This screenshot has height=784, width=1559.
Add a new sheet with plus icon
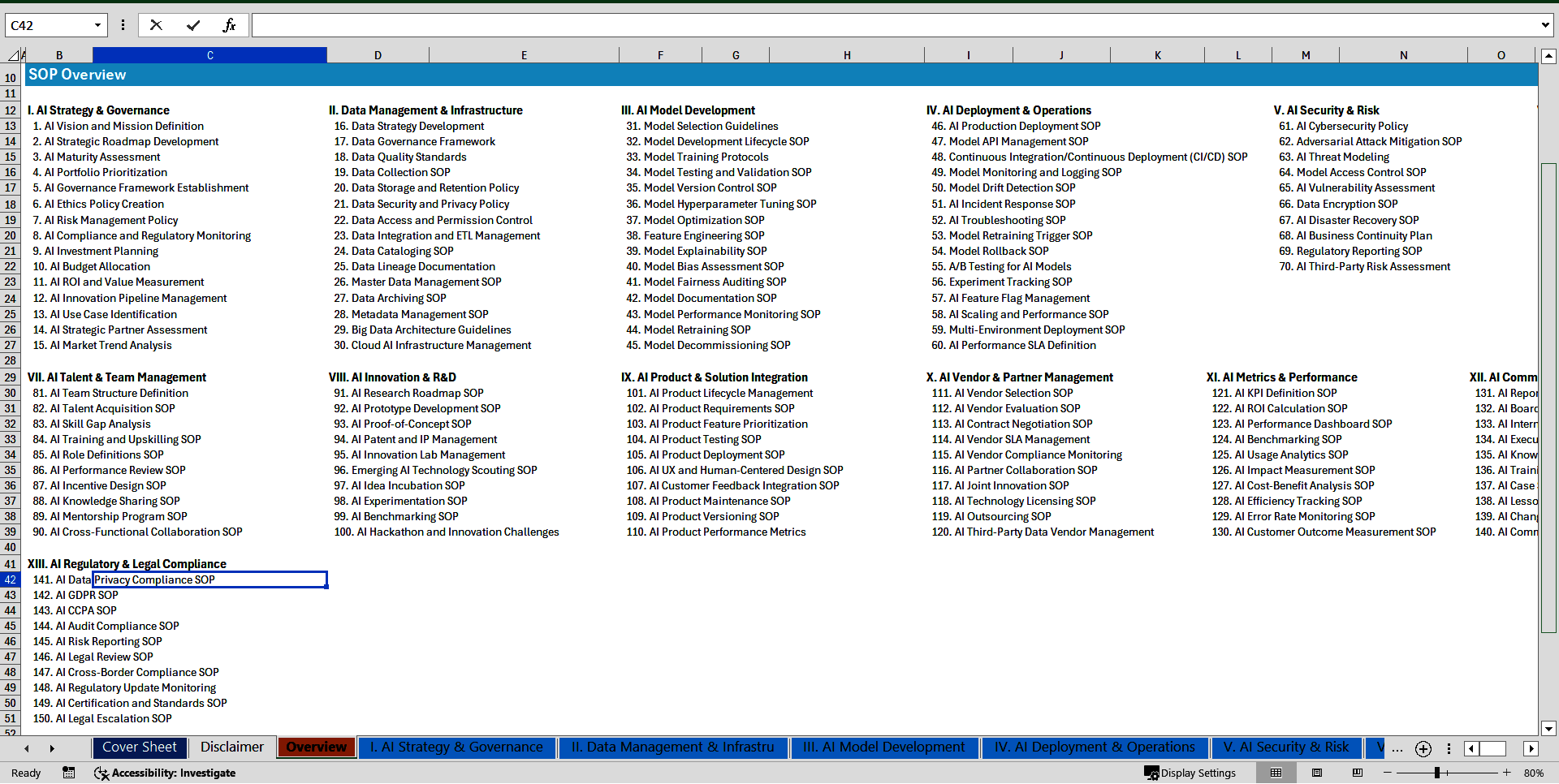click(x=1423, y=749)
